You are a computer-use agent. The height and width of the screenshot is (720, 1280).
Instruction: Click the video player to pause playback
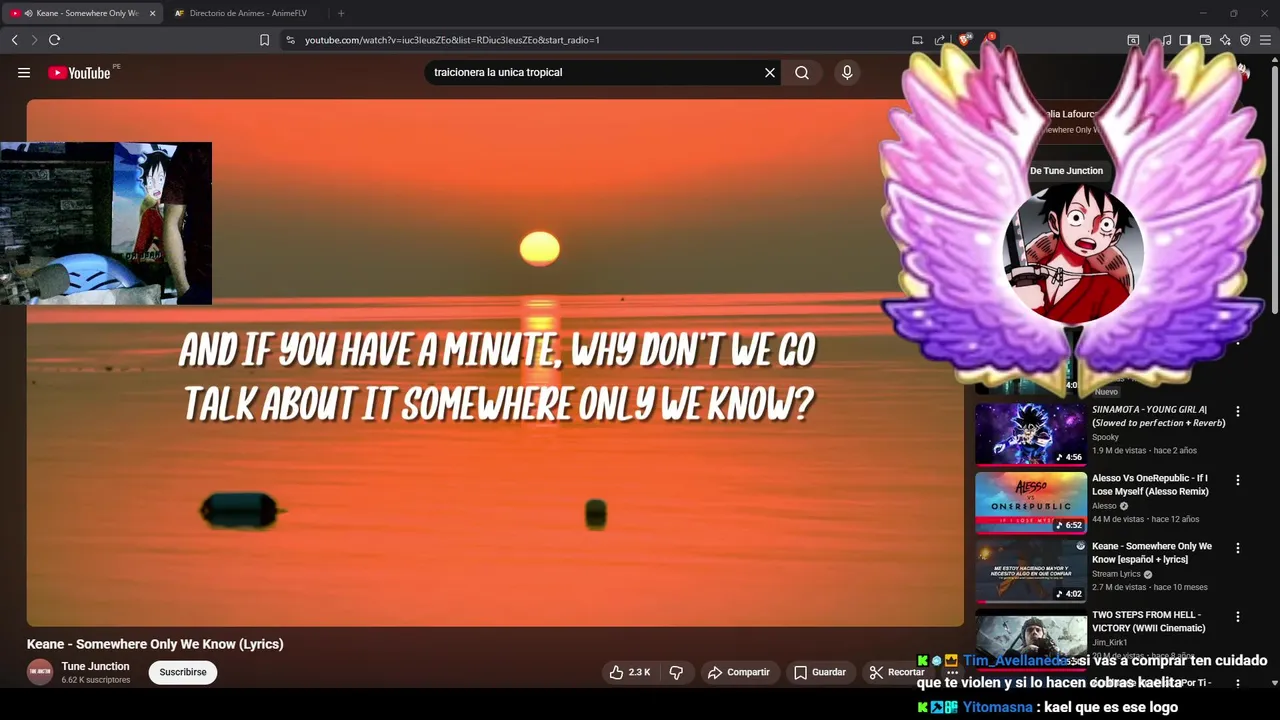495,362
